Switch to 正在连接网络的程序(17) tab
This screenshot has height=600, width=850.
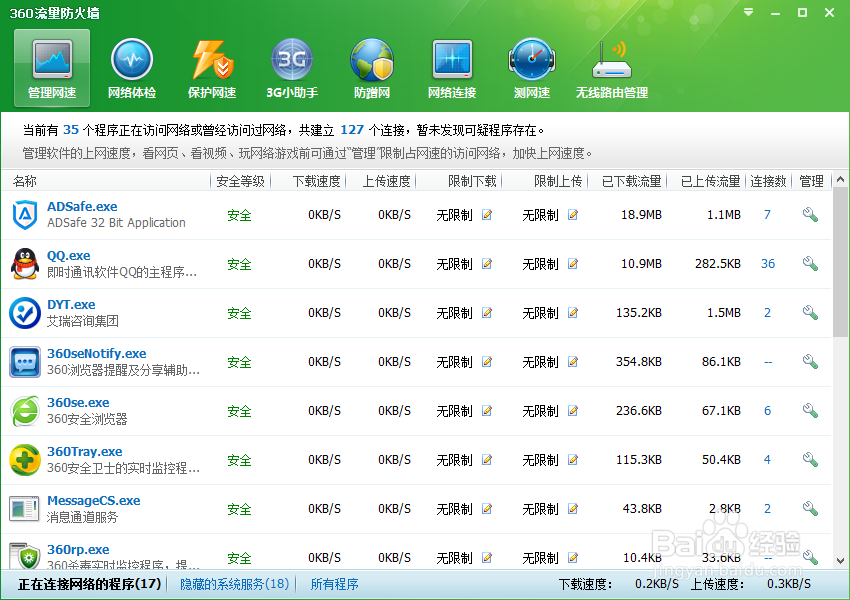coord(90,584)
